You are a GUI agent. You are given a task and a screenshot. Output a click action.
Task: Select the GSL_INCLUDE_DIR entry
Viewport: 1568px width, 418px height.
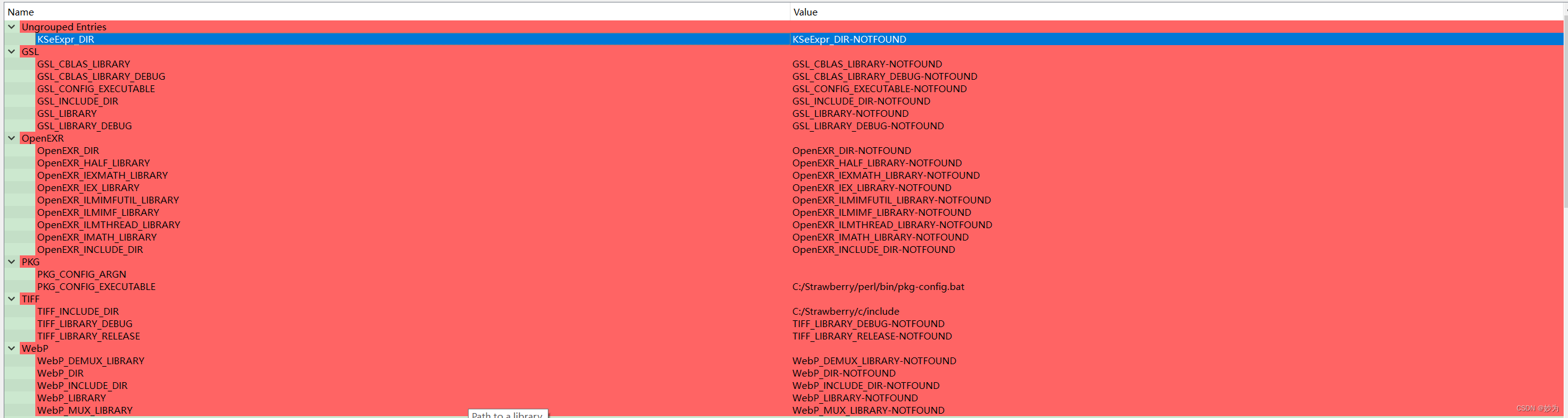point(77,101)
